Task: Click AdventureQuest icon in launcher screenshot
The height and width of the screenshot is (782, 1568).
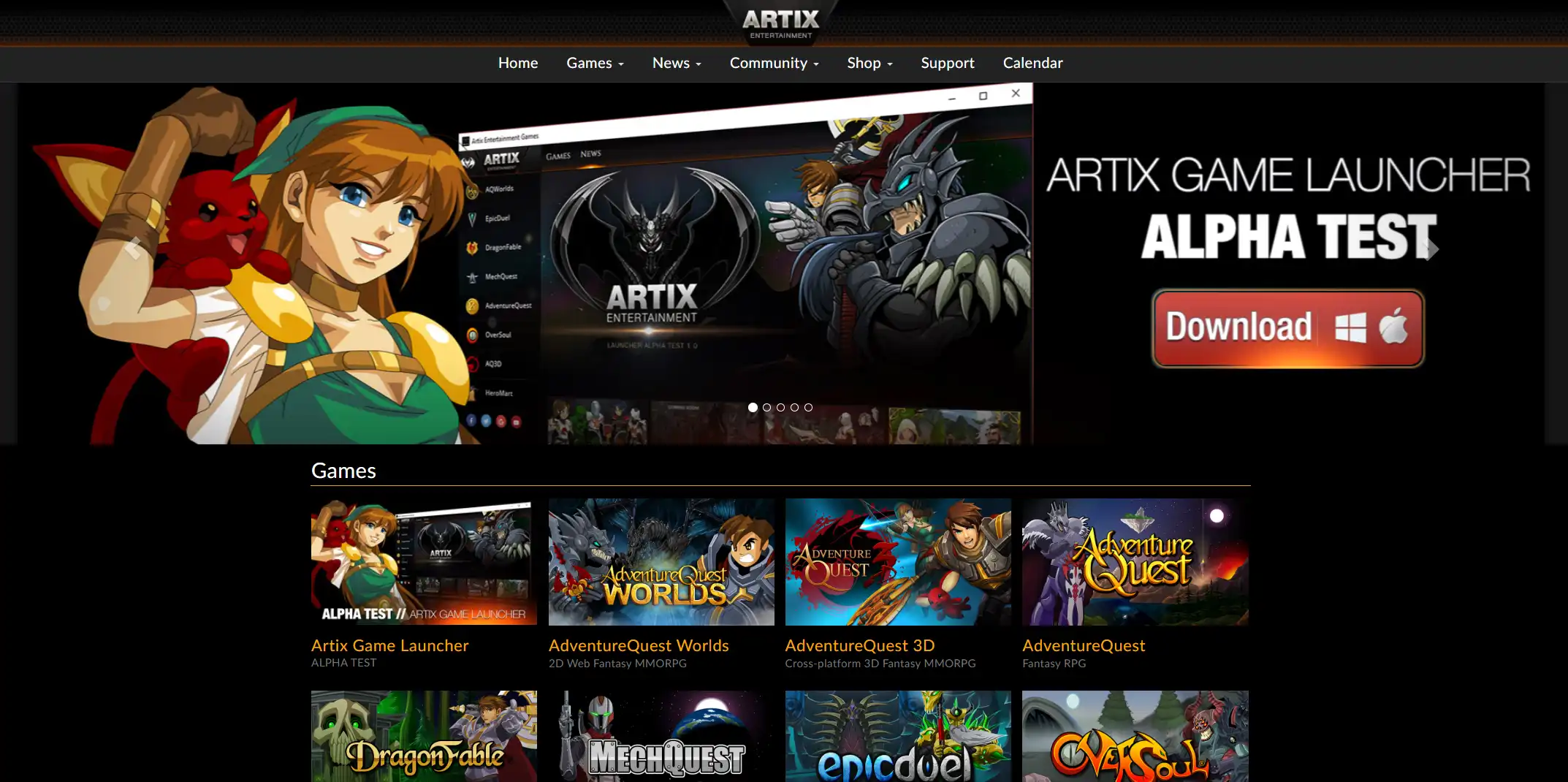Action: point(473,306)
